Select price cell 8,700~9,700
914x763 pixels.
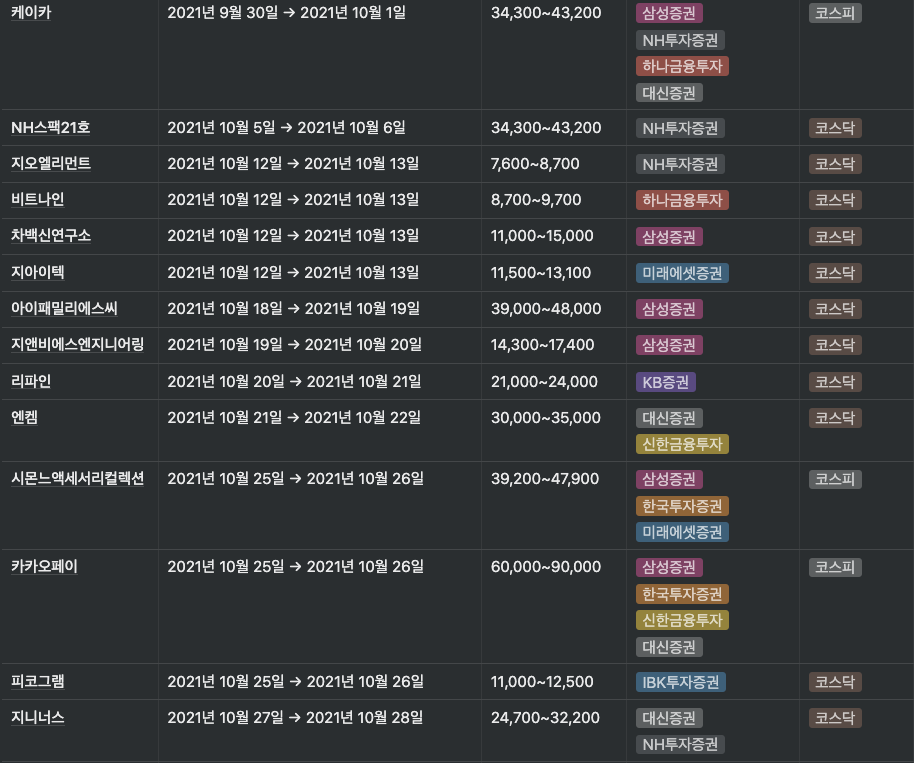[536, 200]
